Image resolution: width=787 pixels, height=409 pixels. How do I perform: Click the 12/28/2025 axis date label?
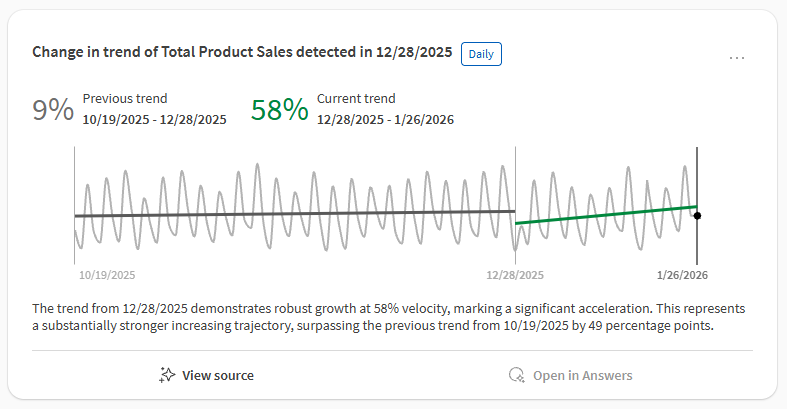pyautogui.click(x=515, y=275)
